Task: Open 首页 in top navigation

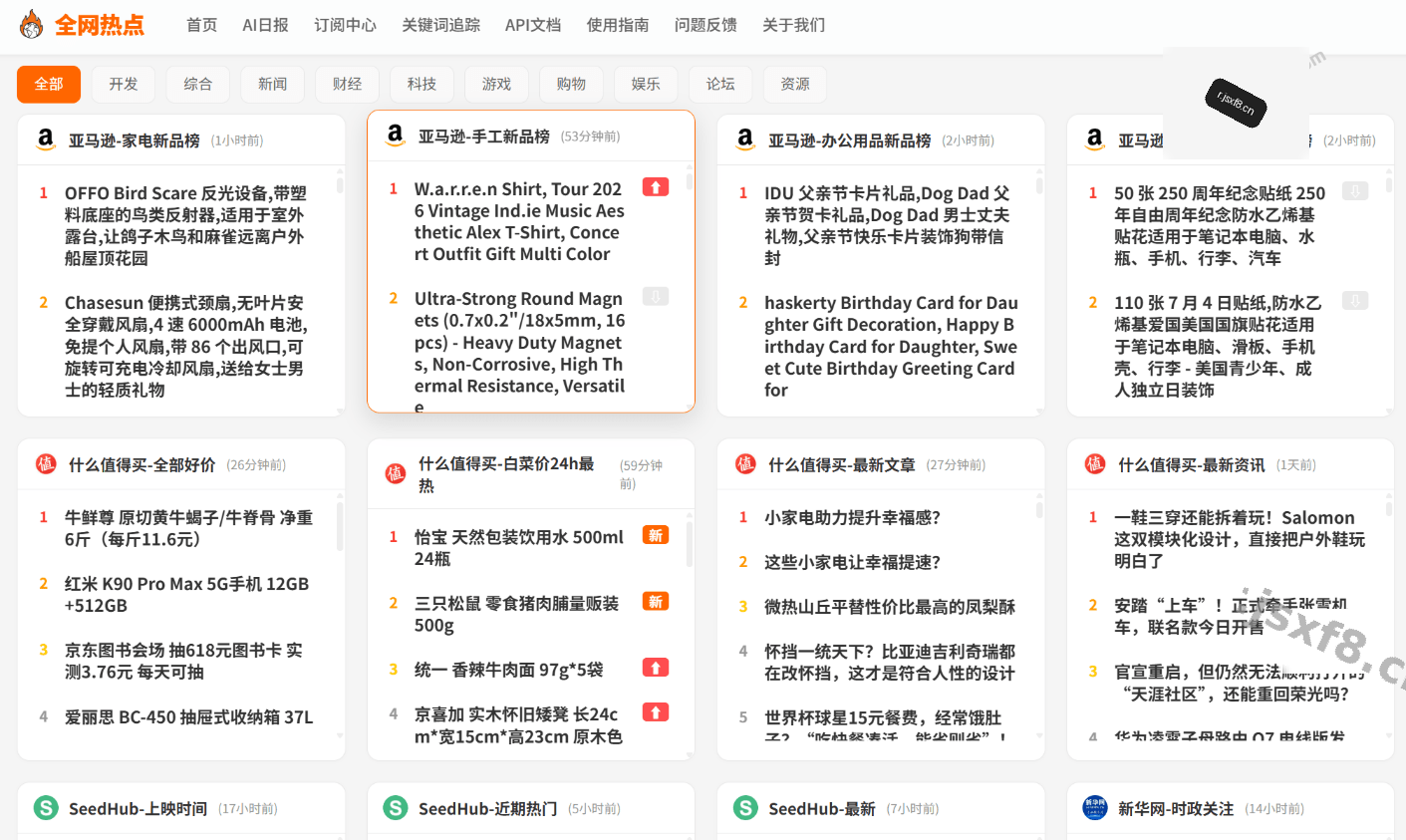Action: click(202, 25)
